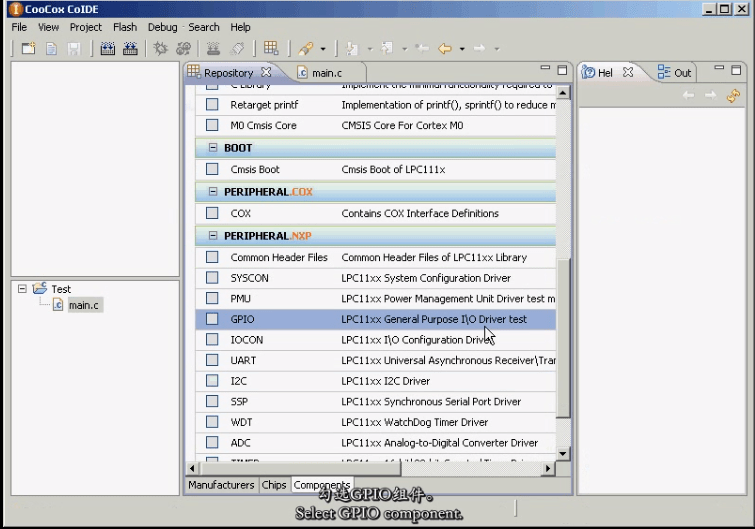Image resolution: width=755 pixels, height=529 pixels.
Task: Check the COX component checkbox
Action: (212, 213)
